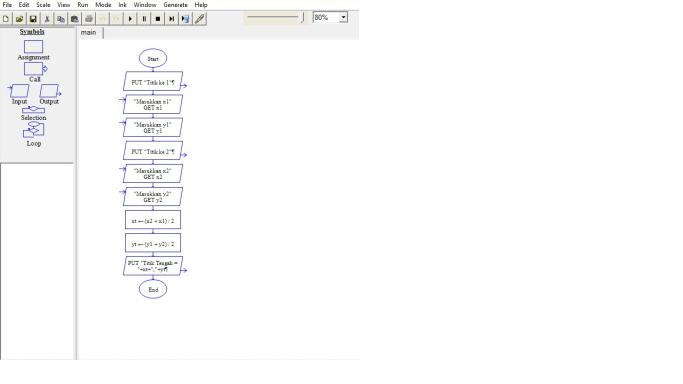Select the Loop symbol

pos(34,130)
